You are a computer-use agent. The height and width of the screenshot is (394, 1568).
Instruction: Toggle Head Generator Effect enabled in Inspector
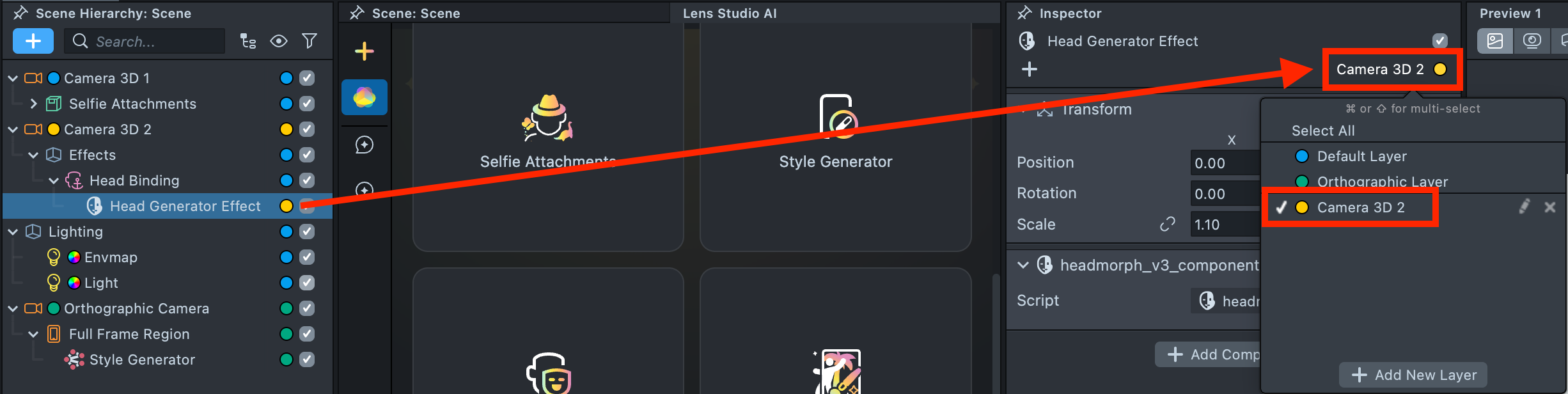click(1440, 41)
